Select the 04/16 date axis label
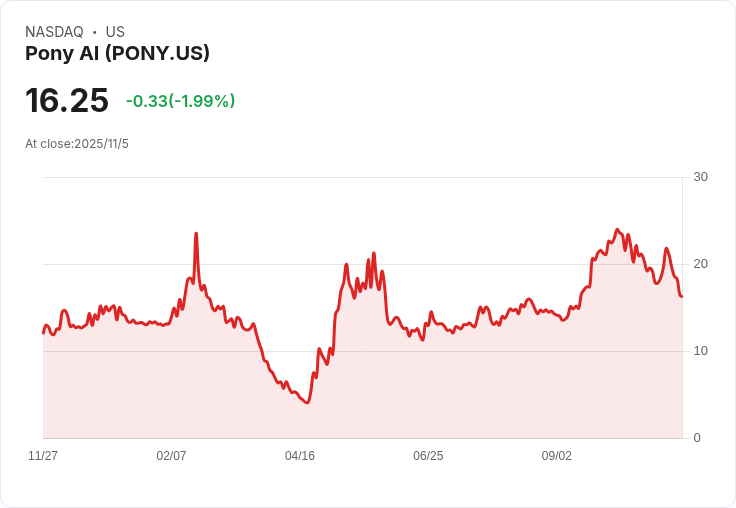736x508 pixels. point(300,456)
